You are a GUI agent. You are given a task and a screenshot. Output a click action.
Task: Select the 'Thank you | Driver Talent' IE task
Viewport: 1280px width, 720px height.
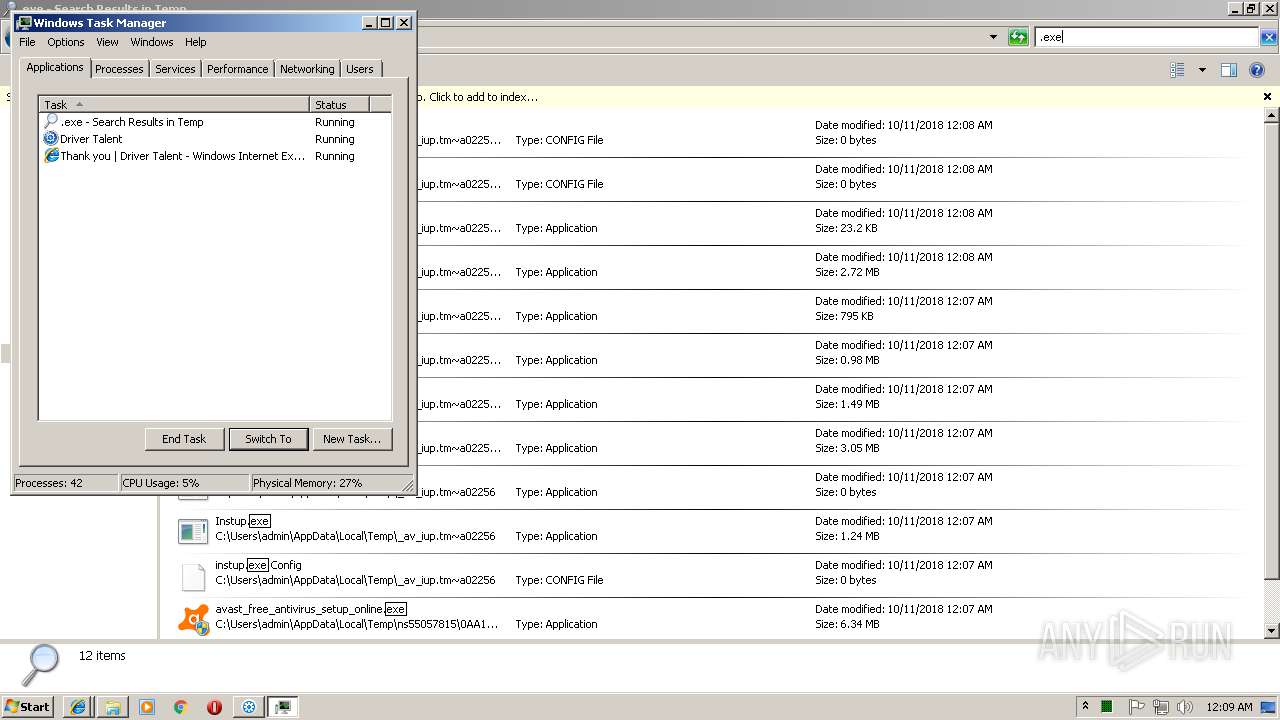tap(215, 155)
